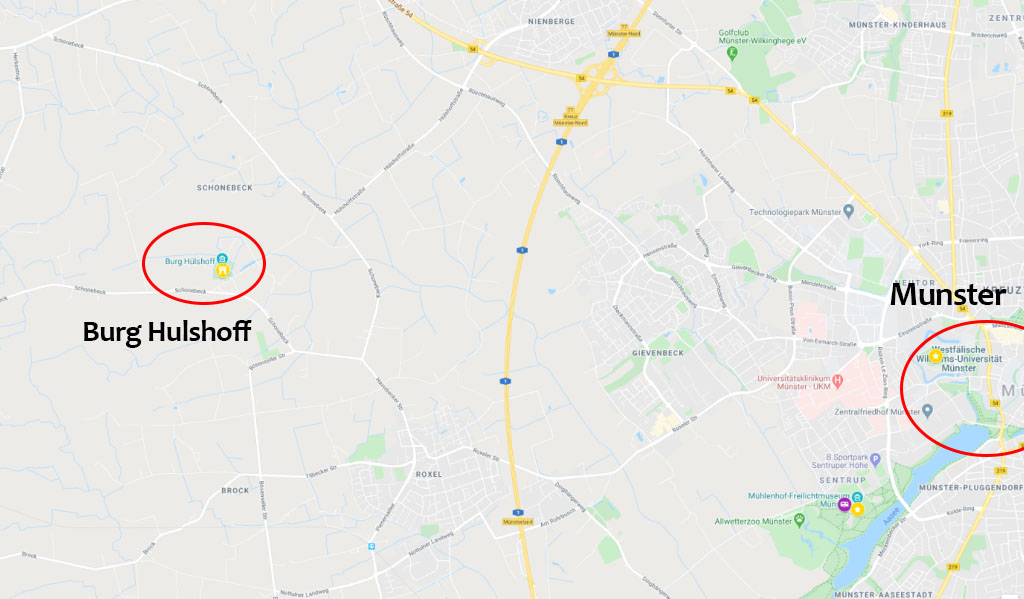Click the yellow star marker at the university
This screenshot has height=599, width=1024.
click(x=935, y=356)
